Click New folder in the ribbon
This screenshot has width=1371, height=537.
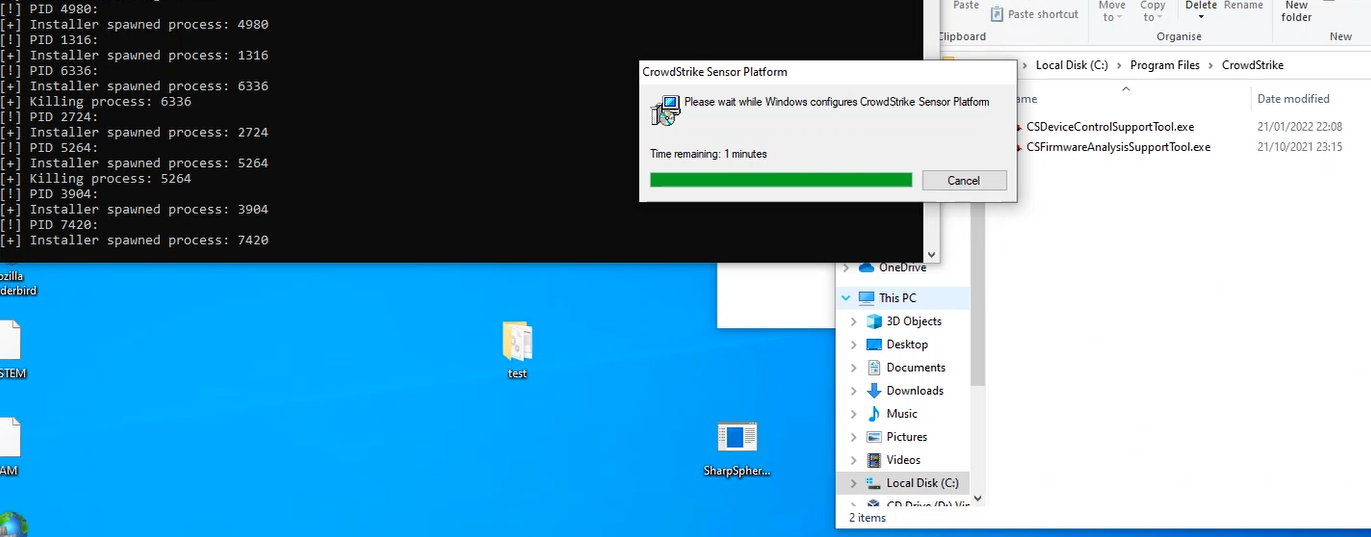pos(1296,11)
